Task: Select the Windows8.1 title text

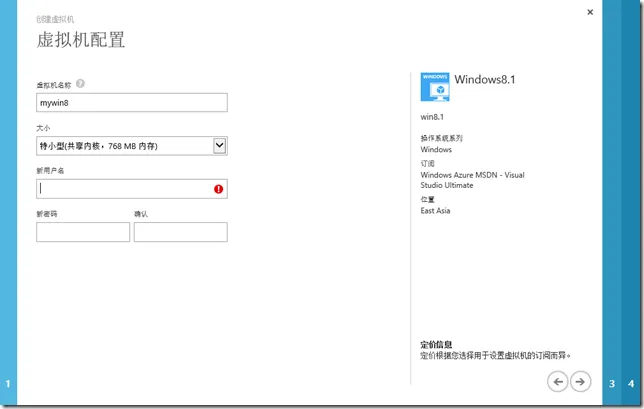Action: (485, 80)
